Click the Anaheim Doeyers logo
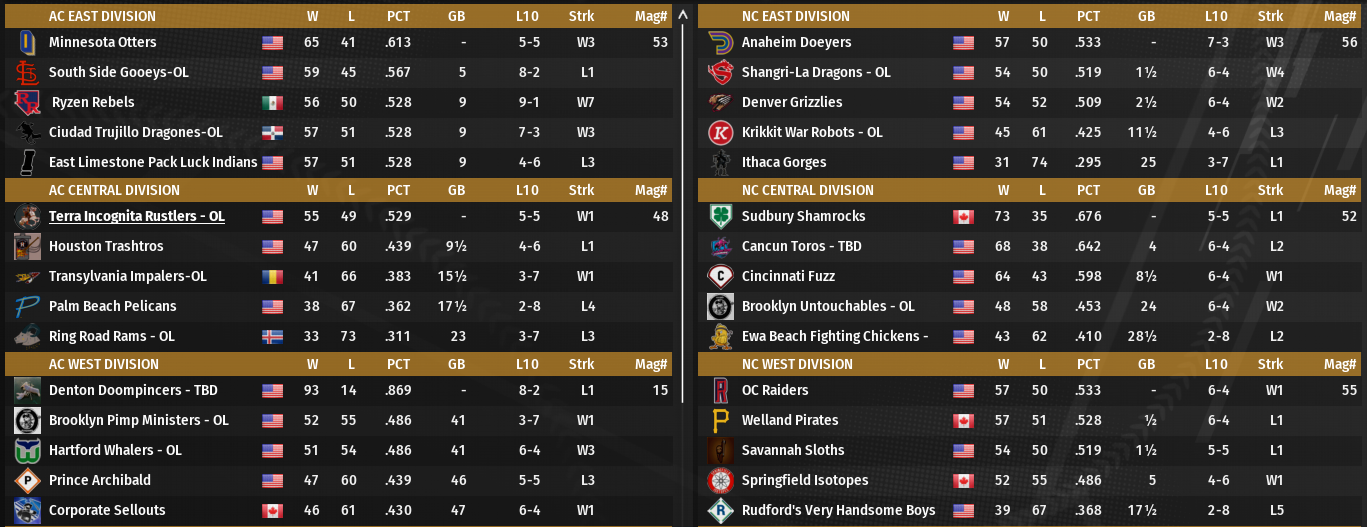The width and height of the screenshot is (1367, 527). pos(720,43)
